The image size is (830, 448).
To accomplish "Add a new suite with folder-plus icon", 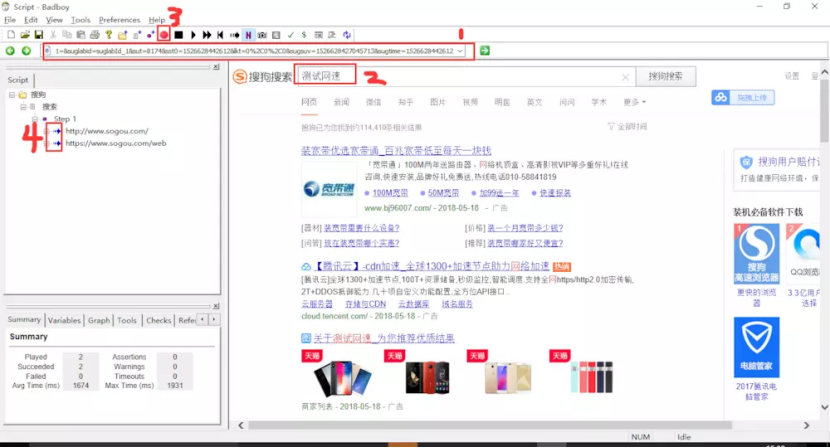I will 122,35.
